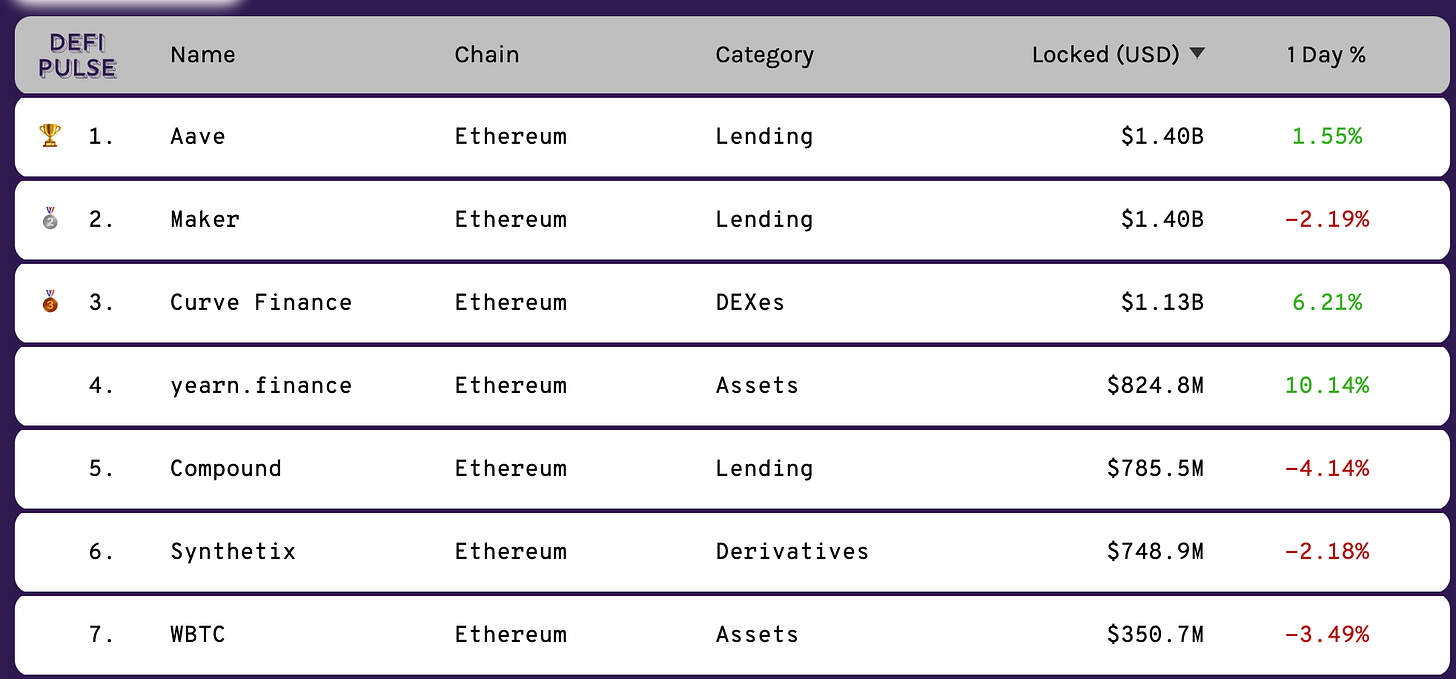Open the Aave project link
This screenshot has height=679, width=1456.
[x=198, y=136]
